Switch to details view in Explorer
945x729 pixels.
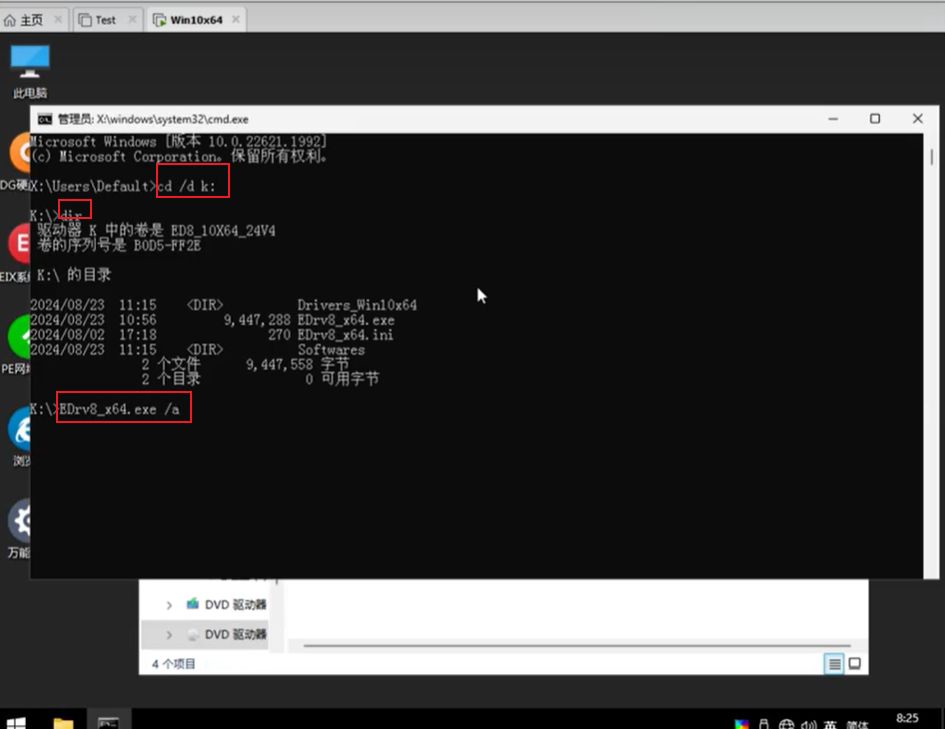tap(834, 664)
